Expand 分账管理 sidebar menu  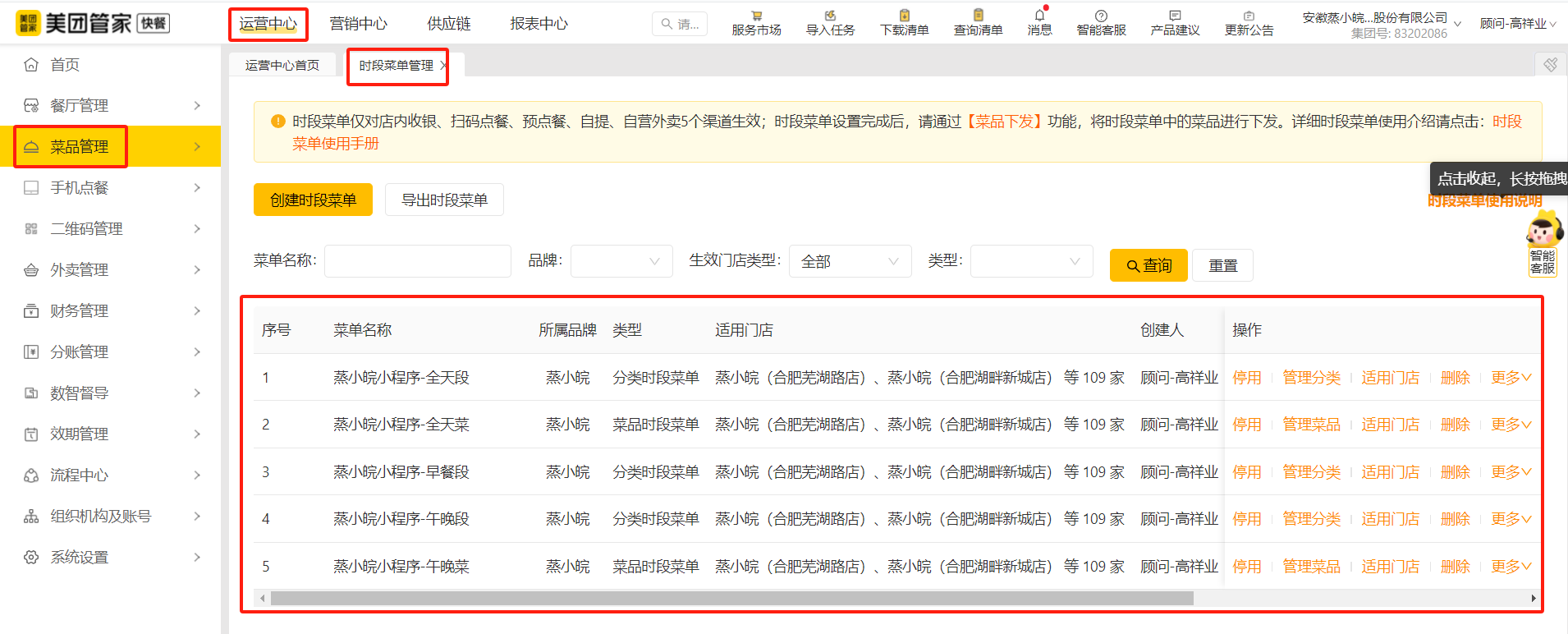[x=110, y=351]
